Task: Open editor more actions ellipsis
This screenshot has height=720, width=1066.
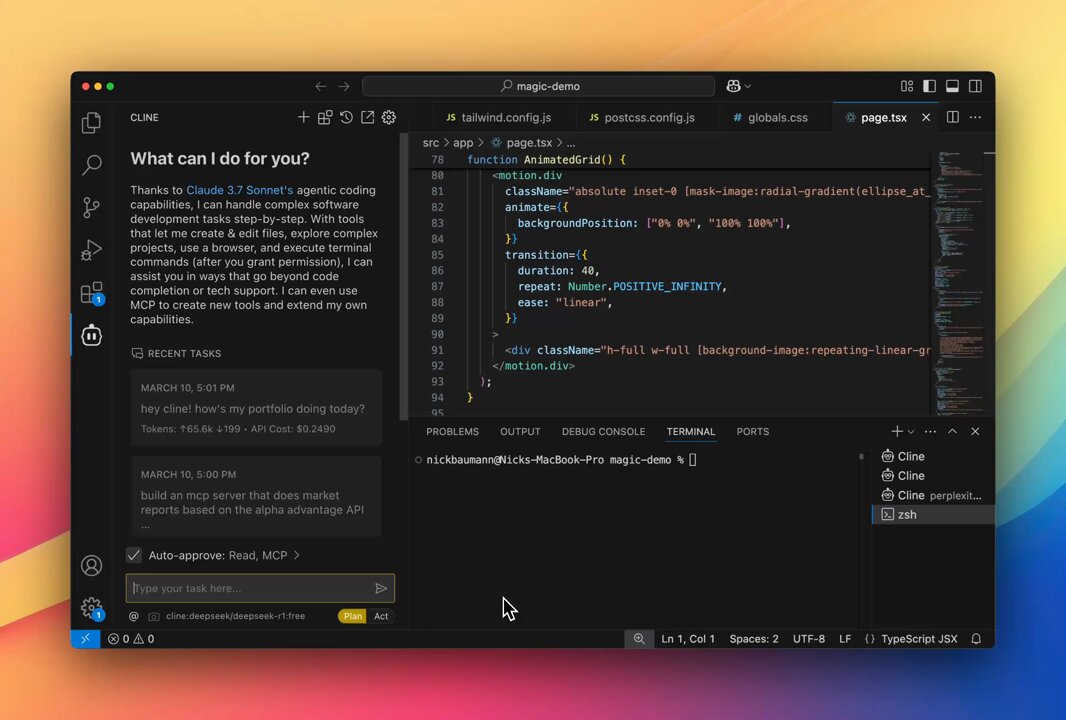Action: (976, 118)
